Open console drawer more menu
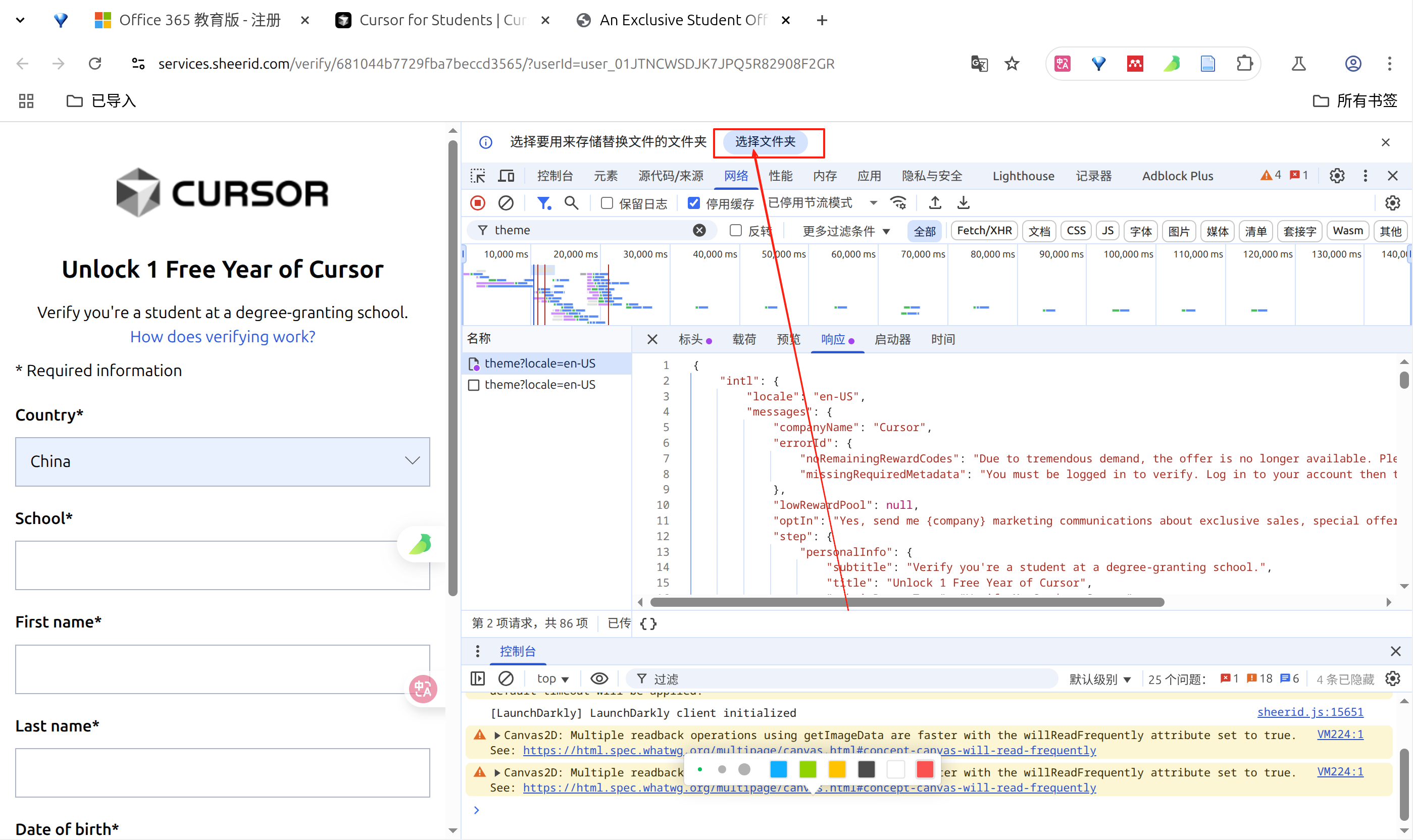Screen dimensions: 1413x840 478,652
